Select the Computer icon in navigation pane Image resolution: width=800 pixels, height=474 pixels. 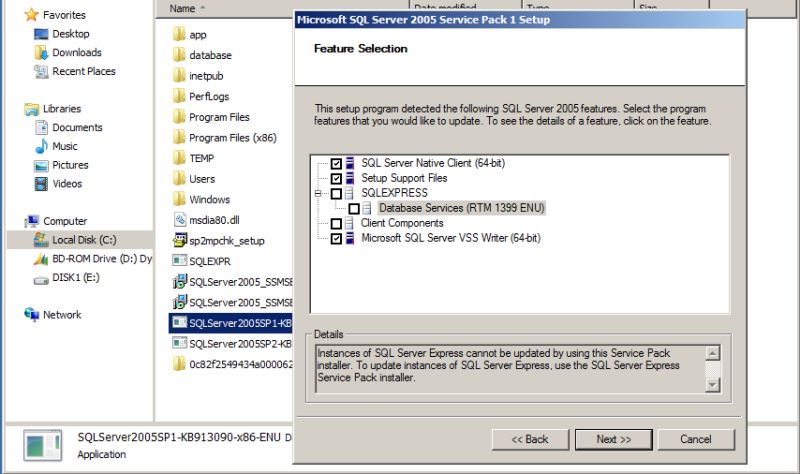click(32, 221)
